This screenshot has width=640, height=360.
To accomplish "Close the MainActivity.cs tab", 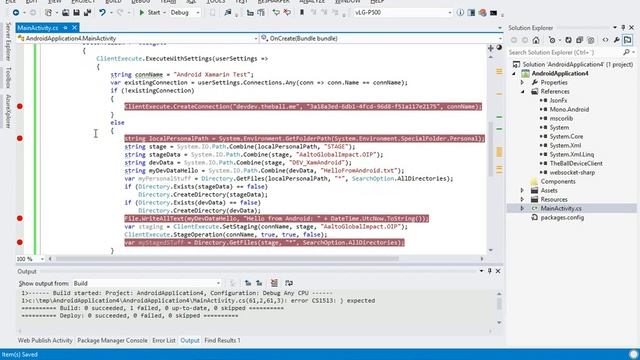I will coord(74,28).
